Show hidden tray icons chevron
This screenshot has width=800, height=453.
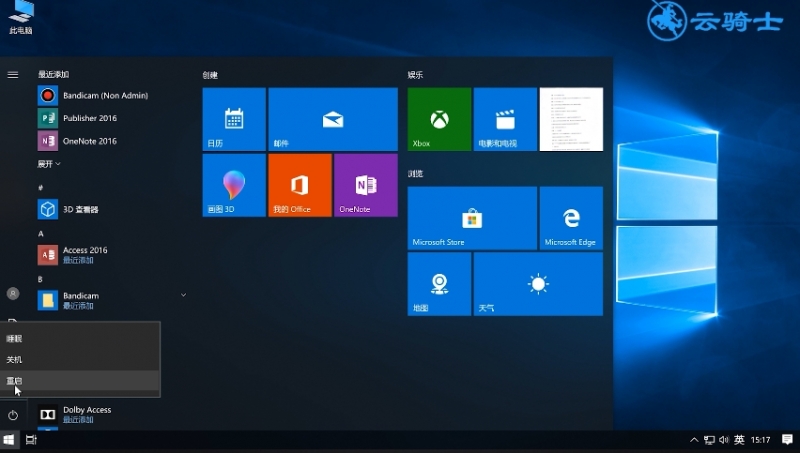[x=694, y=440]
